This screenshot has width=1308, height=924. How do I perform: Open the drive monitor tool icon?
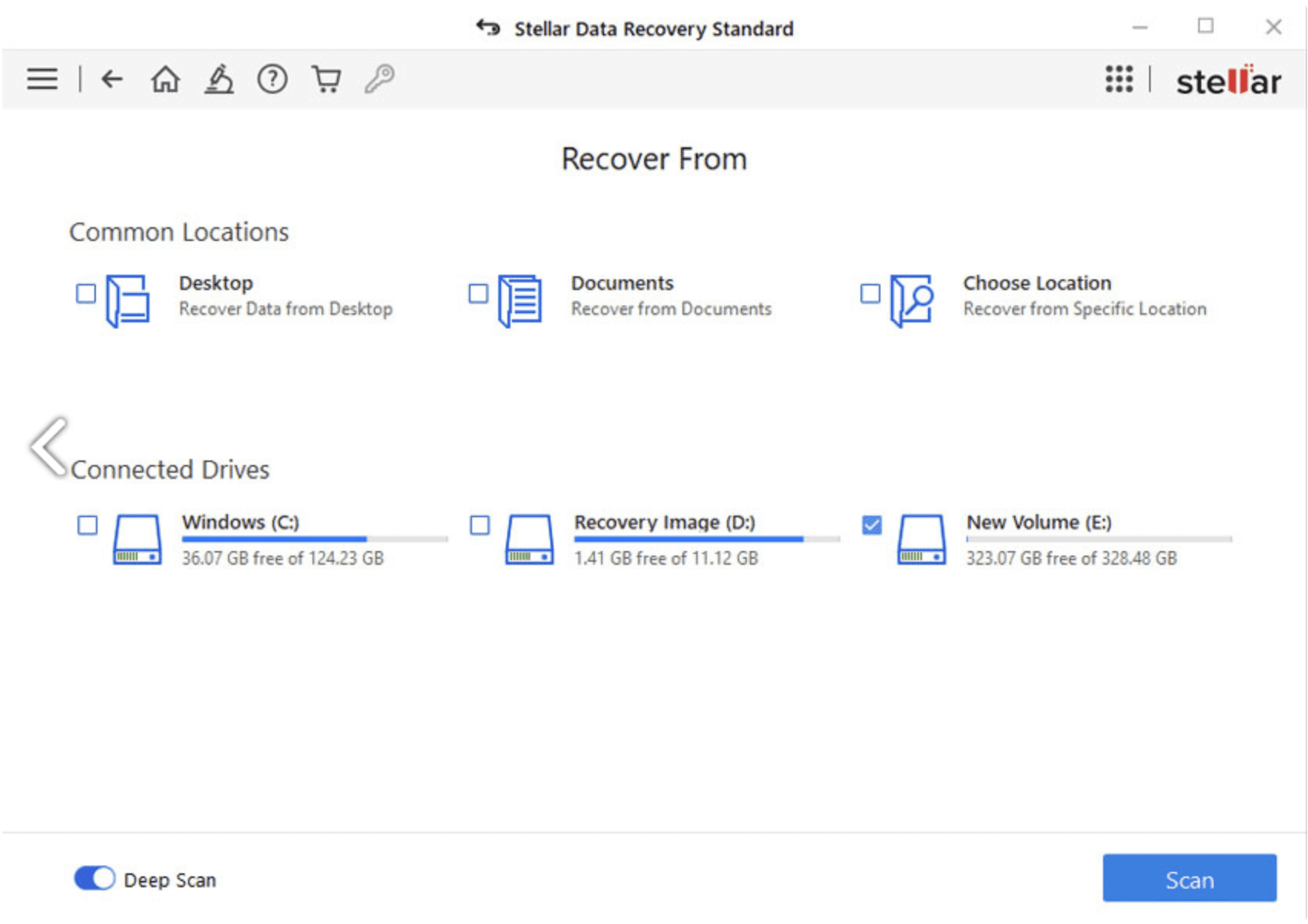click(220, 78)
